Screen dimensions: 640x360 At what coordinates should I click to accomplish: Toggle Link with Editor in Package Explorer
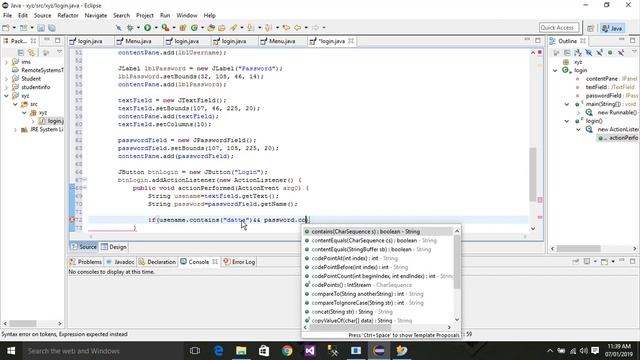[31, 53]
